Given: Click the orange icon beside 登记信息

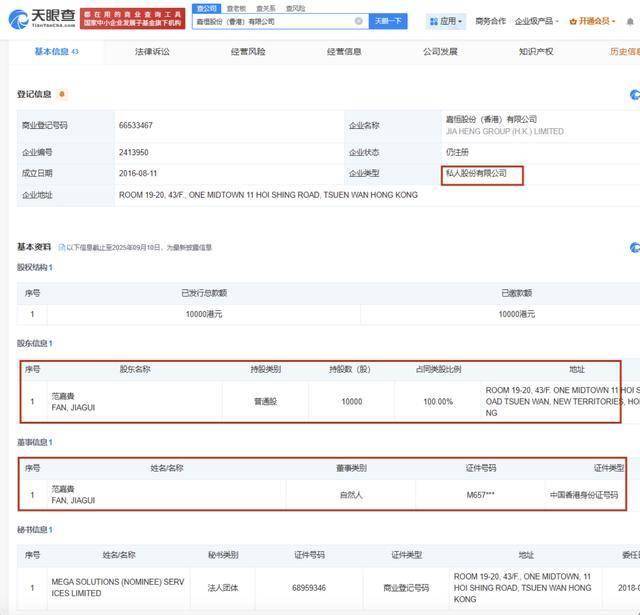Looking at the screenshot, I should pyautogui.click(x=62, y=94).
